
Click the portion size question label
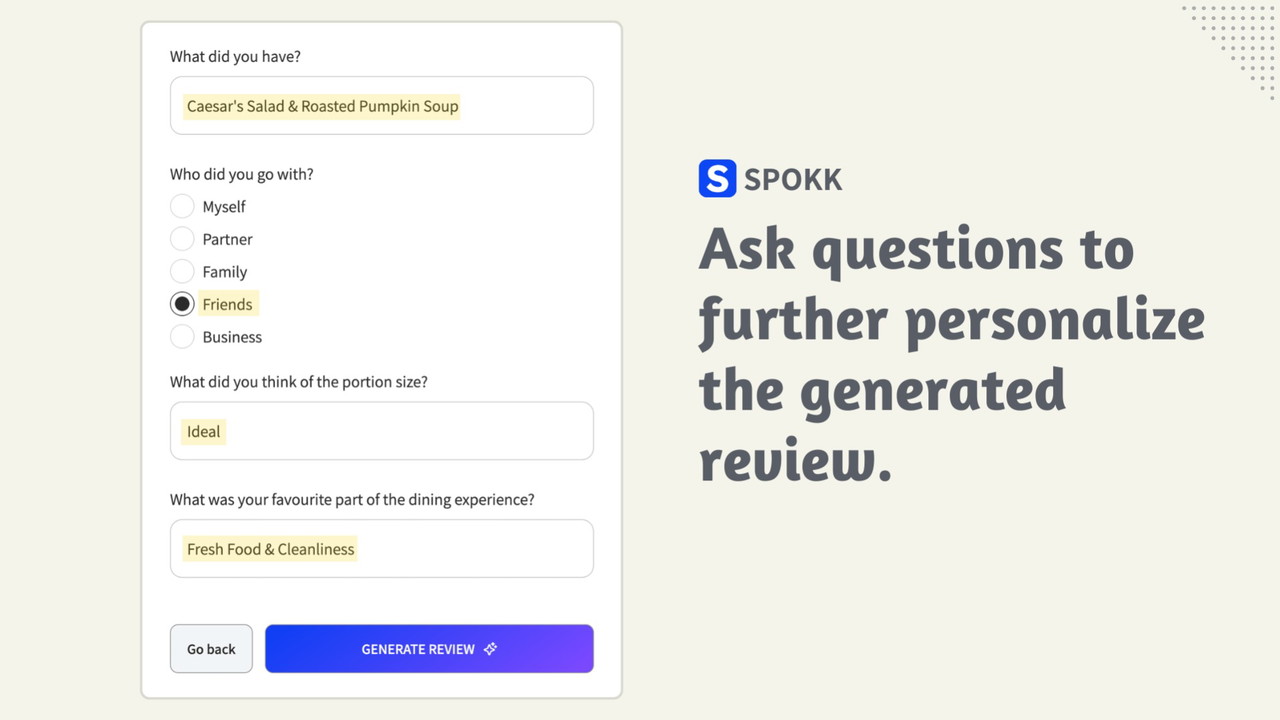click(x=298, y=382)
